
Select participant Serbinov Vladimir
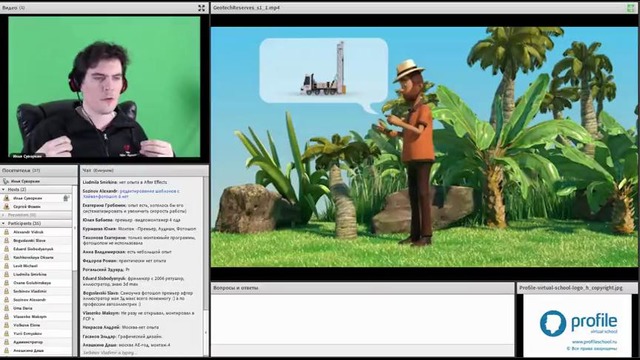tap(36, 291)
